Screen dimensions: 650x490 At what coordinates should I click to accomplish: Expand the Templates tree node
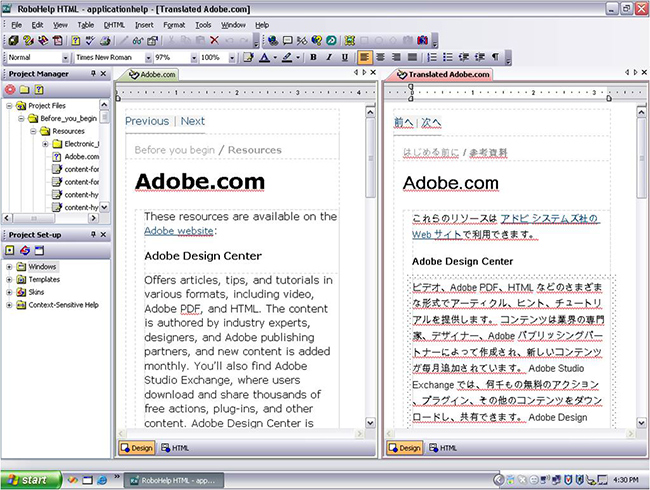coord(10,279)
